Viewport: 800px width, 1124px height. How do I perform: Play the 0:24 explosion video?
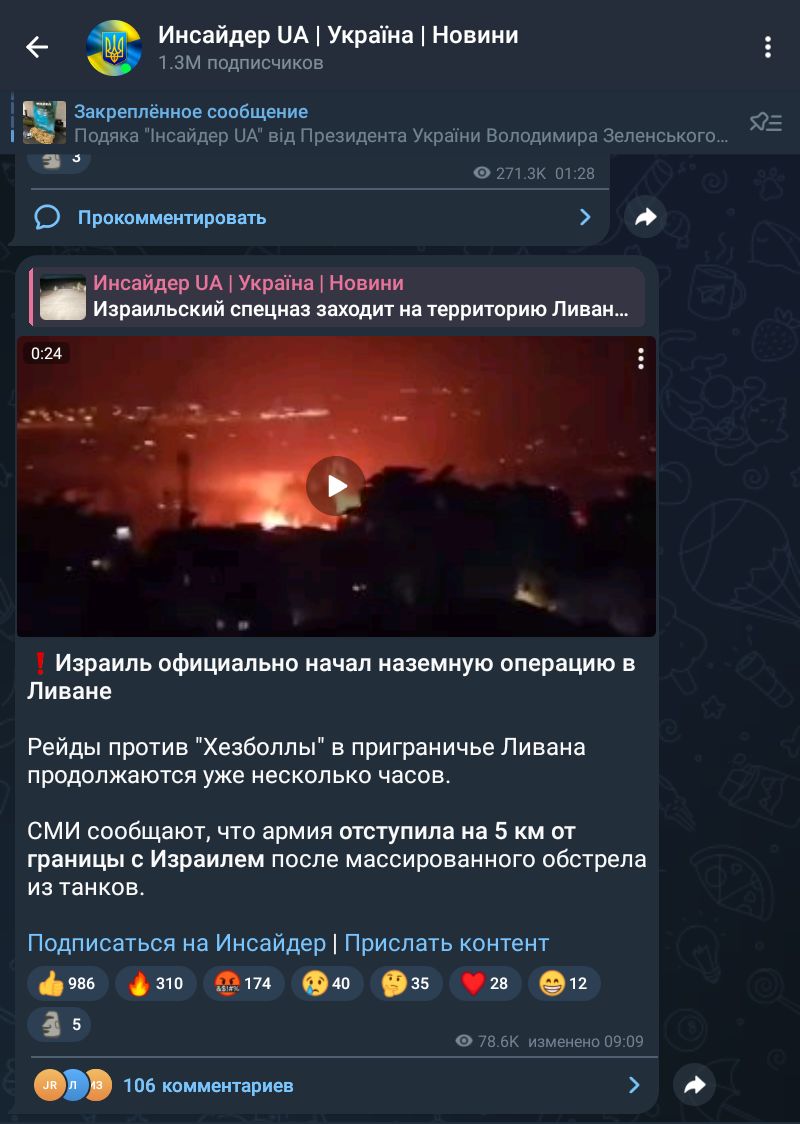(x=335, y=486)
